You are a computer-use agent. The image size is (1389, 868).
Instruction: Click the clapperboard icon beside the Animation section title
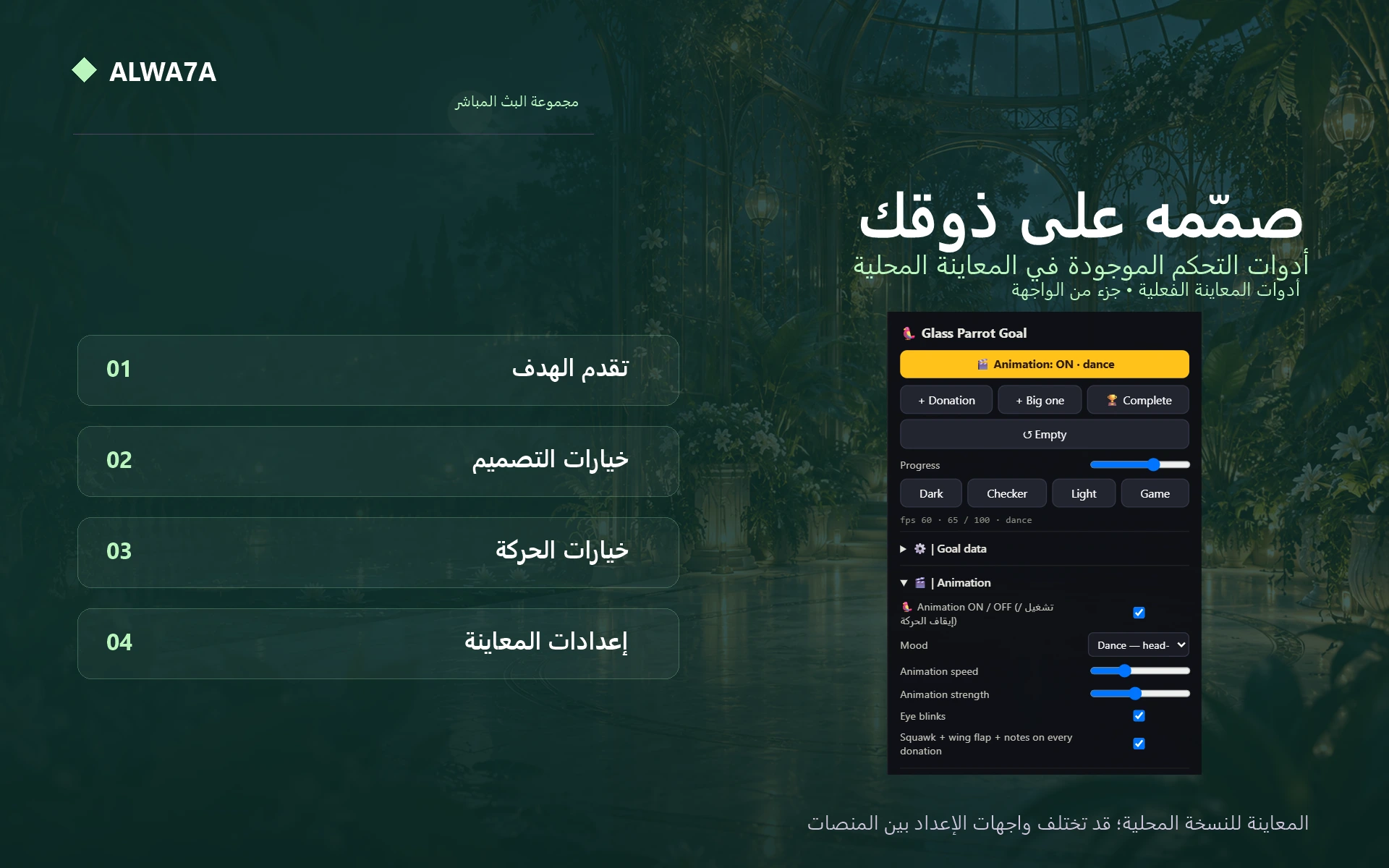tap(920, 583)
